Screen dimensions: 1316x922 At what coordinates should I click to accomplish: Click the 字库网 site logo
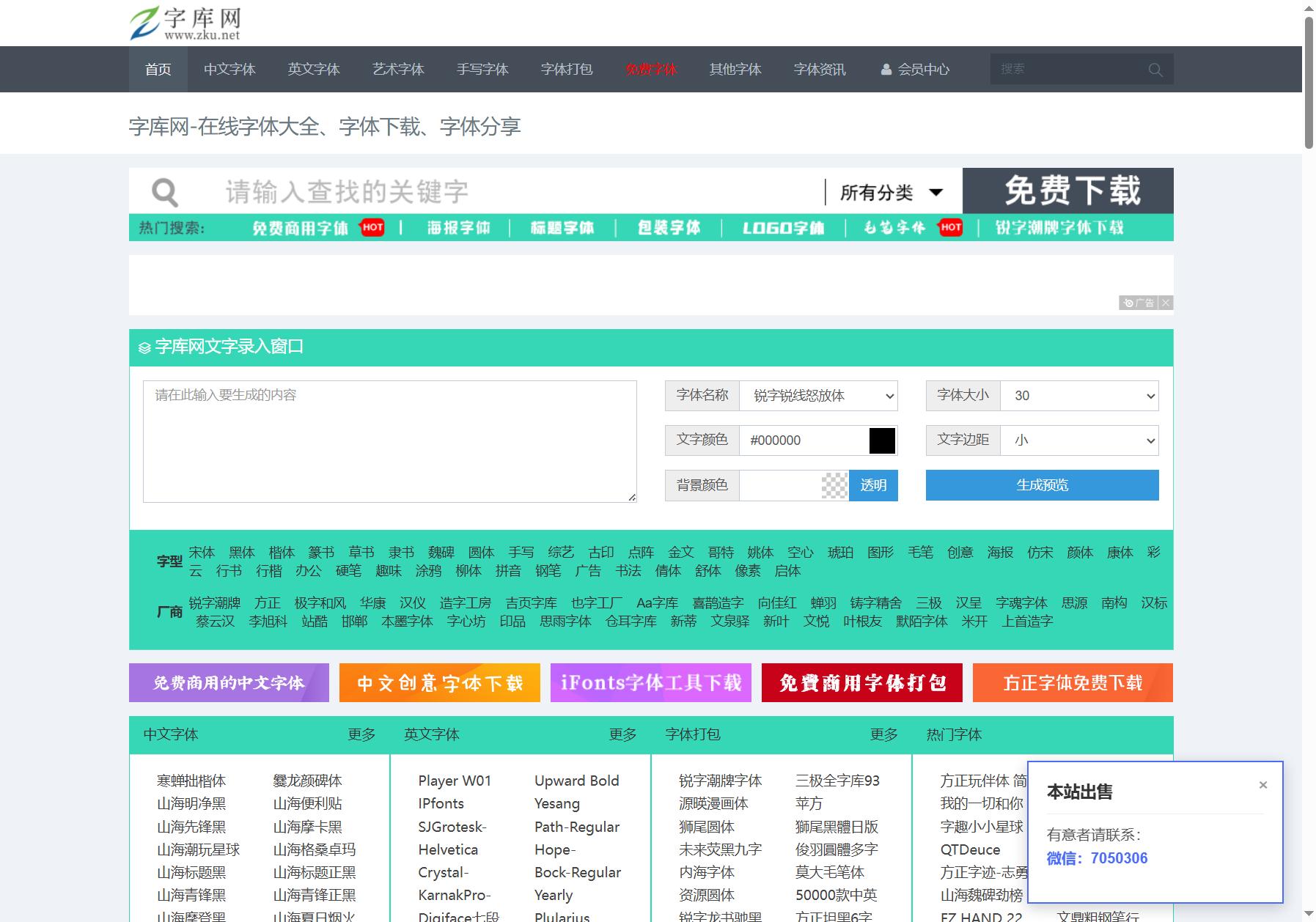pyautogui.click(x=185, y=23)
